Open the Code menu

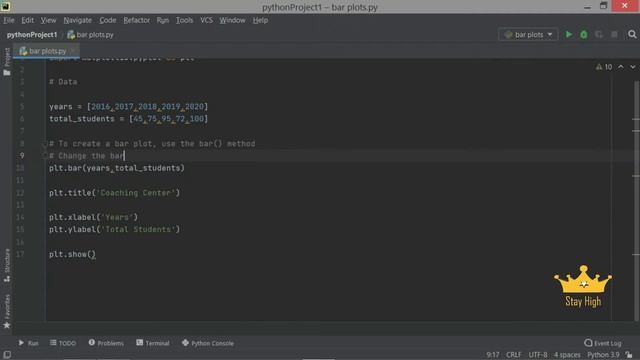pyautogui.click(x=108, y=20)
